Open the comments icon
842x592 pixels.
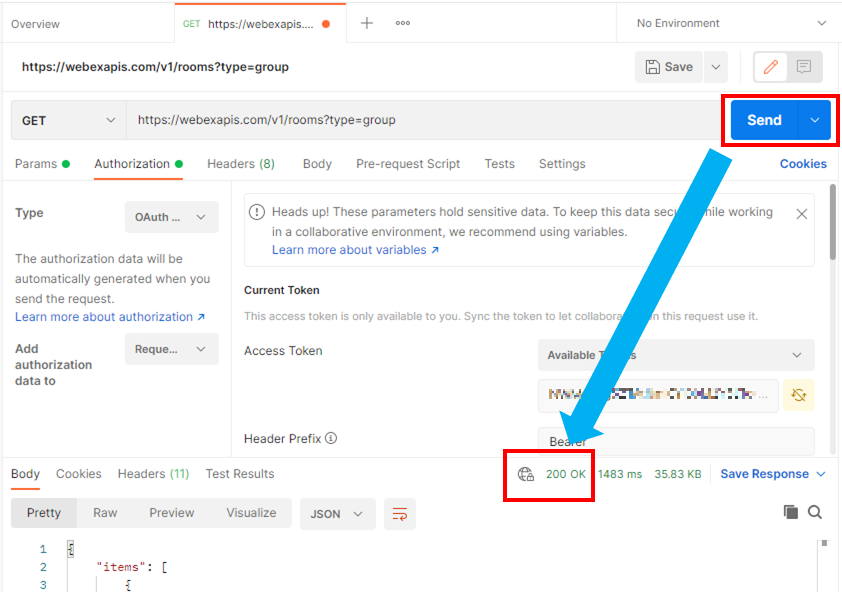point(804,67)
